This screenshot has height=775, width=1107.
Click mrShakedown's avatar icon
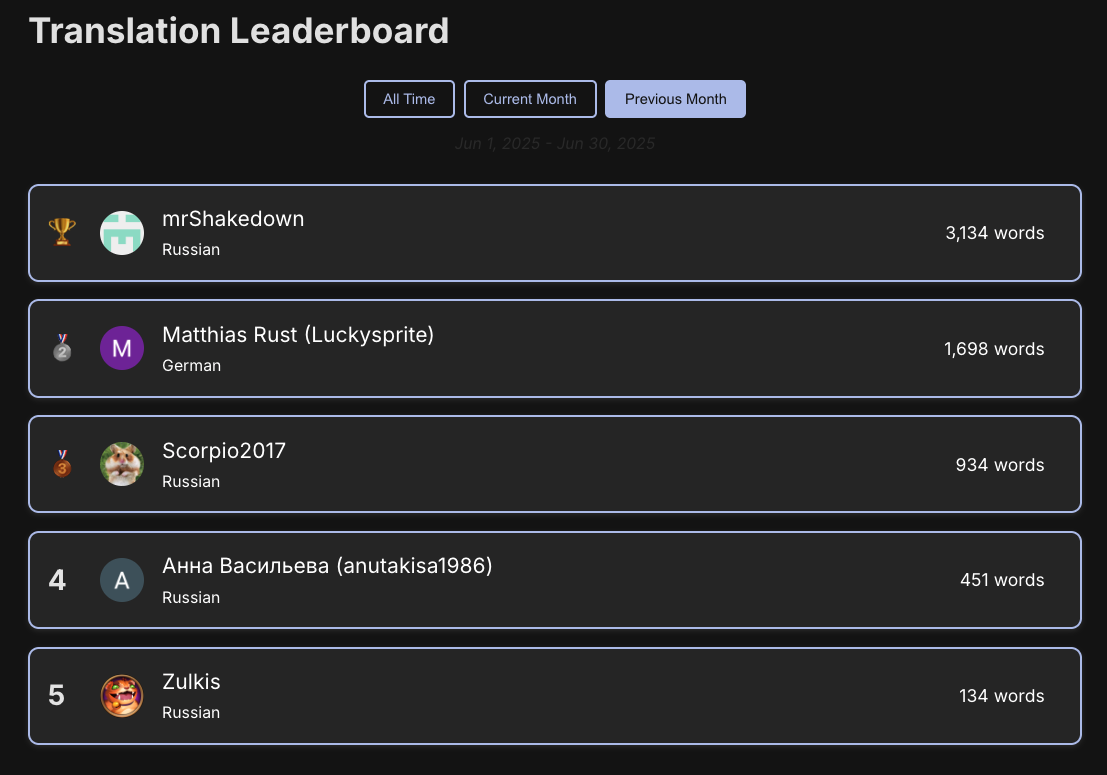(122, 233)
